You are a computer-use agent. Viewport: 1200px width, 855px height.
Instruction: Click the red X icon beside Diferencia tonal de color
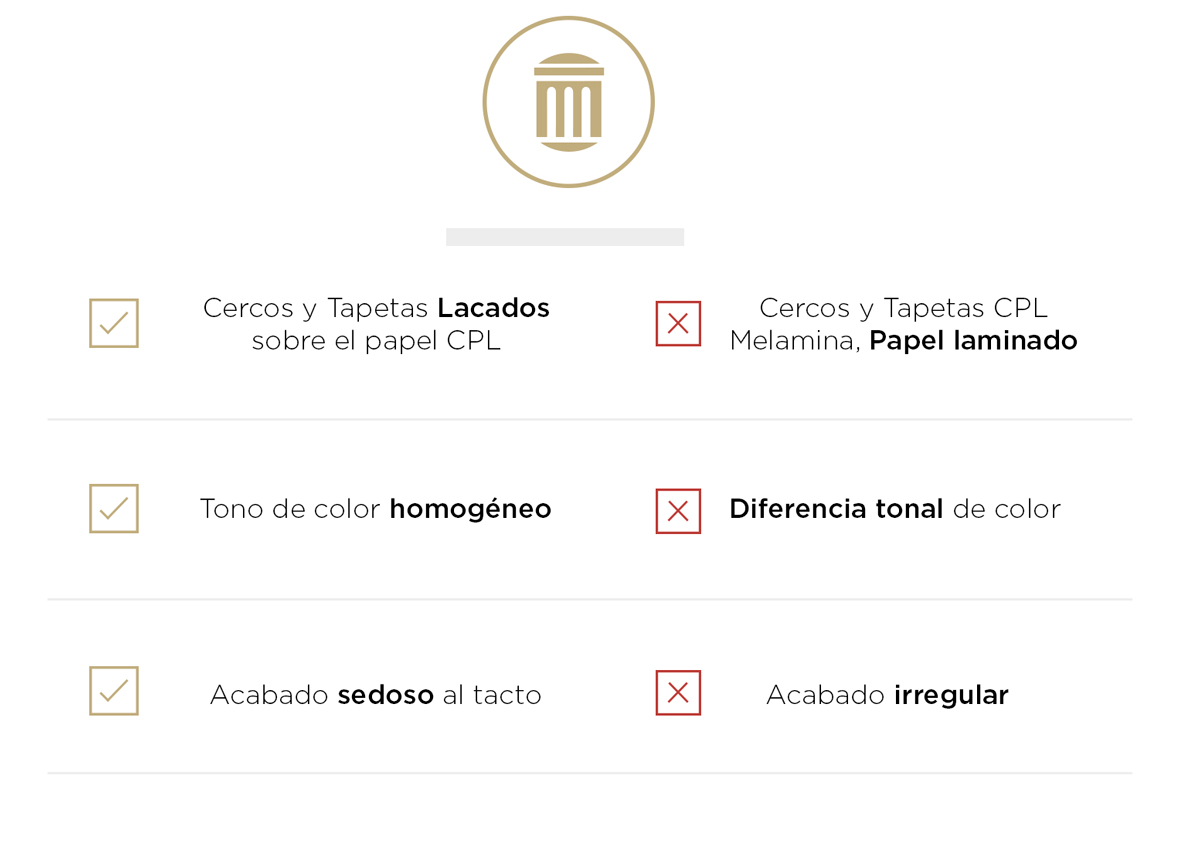[678, 511]
